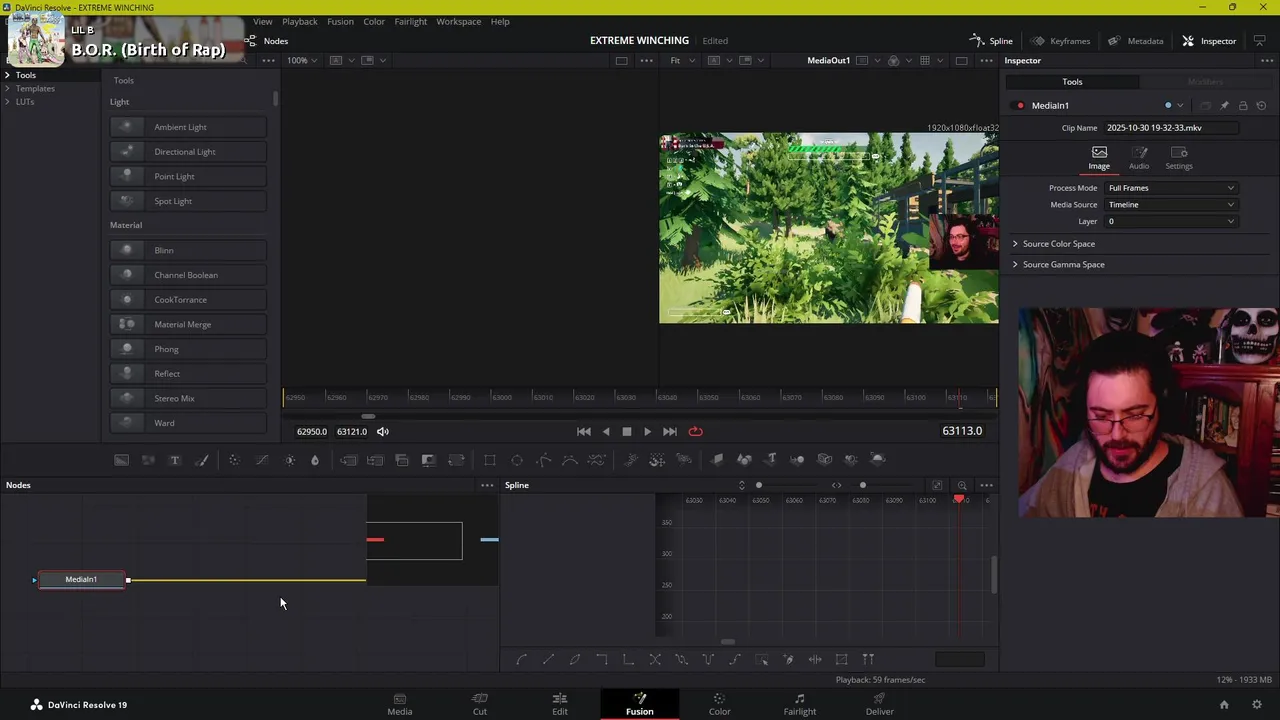
Task: Add Material Merge tool from list
Action: click(188, 324)
